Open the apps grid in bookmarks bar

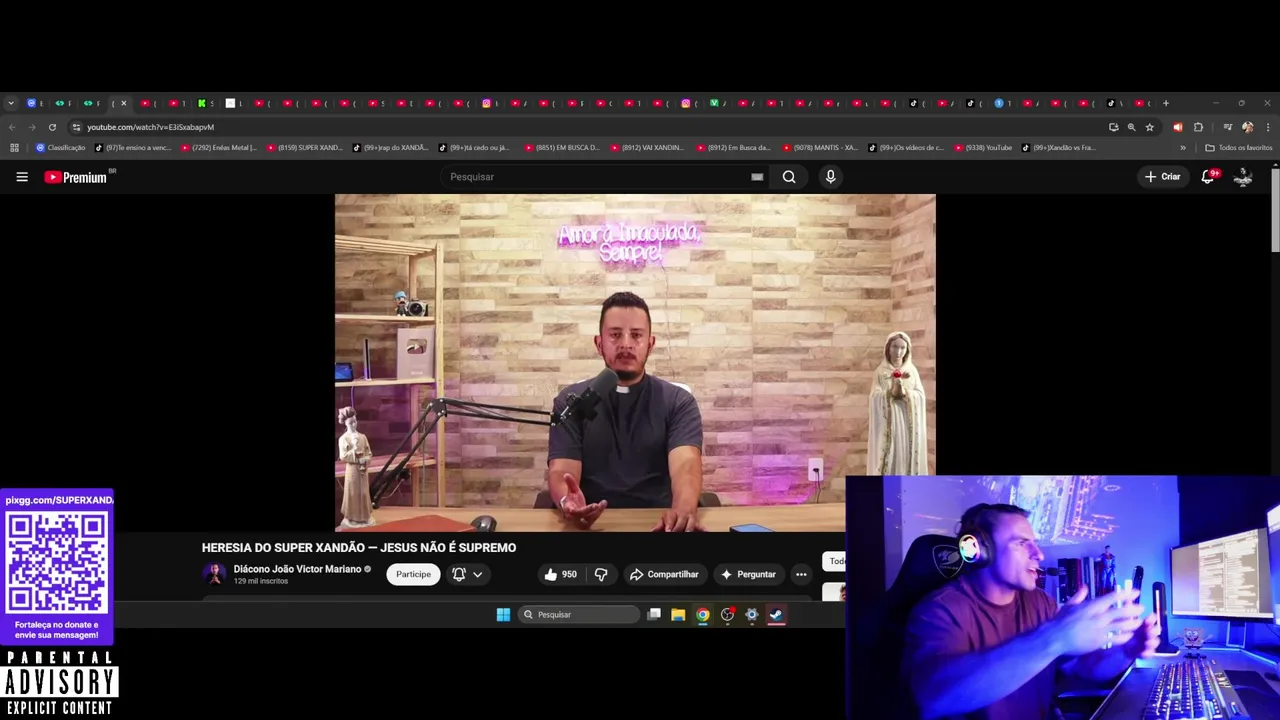(x=14, y=148)
